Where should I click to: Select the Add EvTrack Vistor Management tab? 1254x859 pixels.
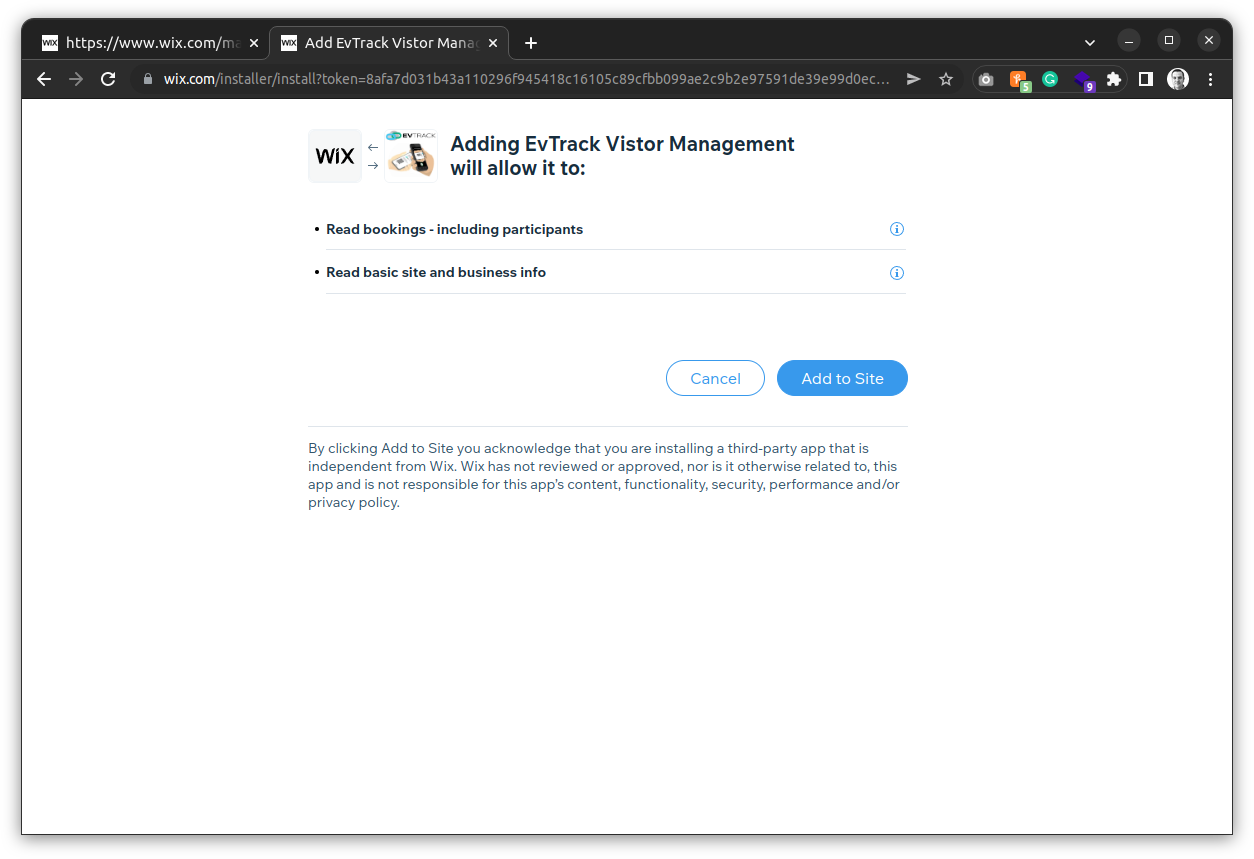[389, 43]
